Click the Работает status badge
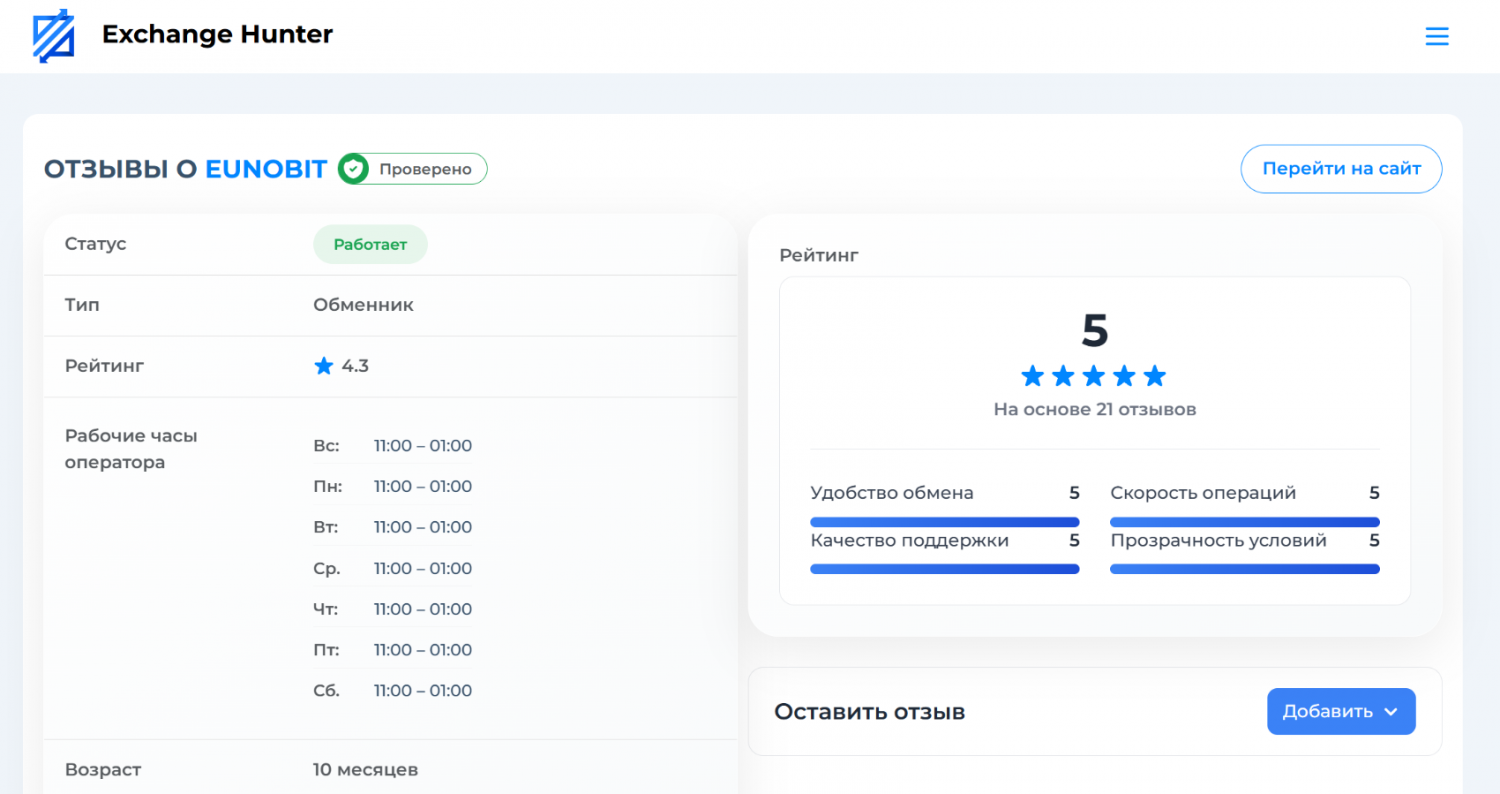 pos(370,244)
